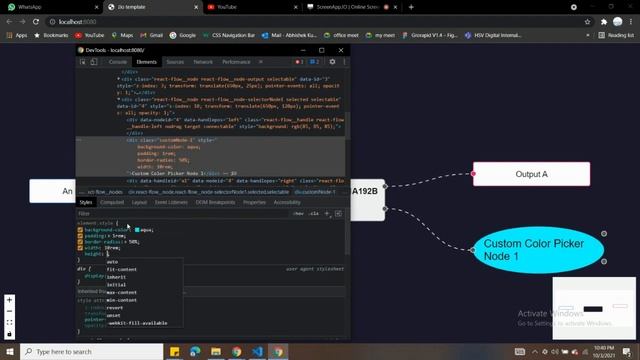Open a new browser tab

click(x=411, y=7)
